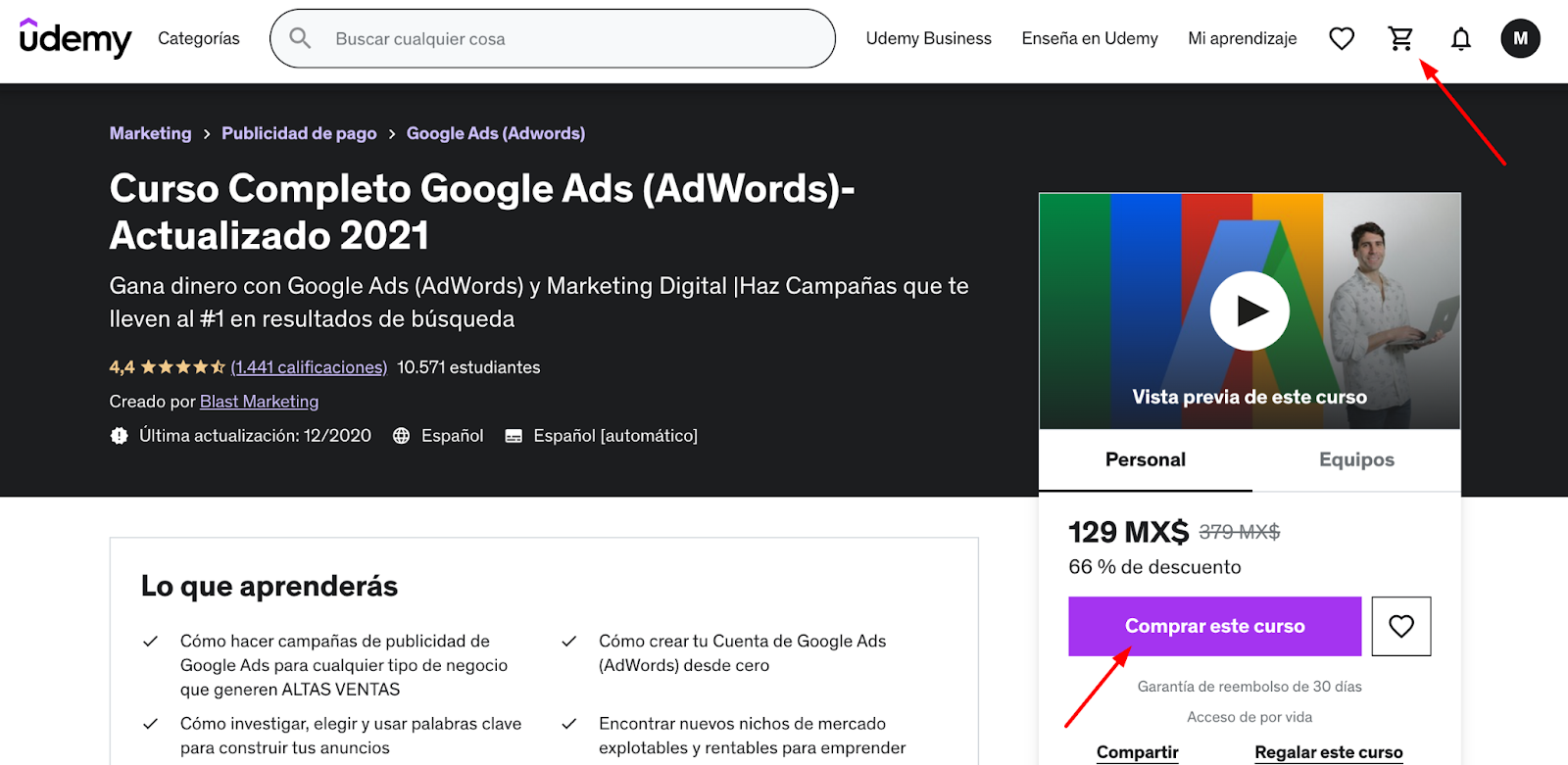Click the Cómo hacer campañas de publicidad item

point(344,665)
